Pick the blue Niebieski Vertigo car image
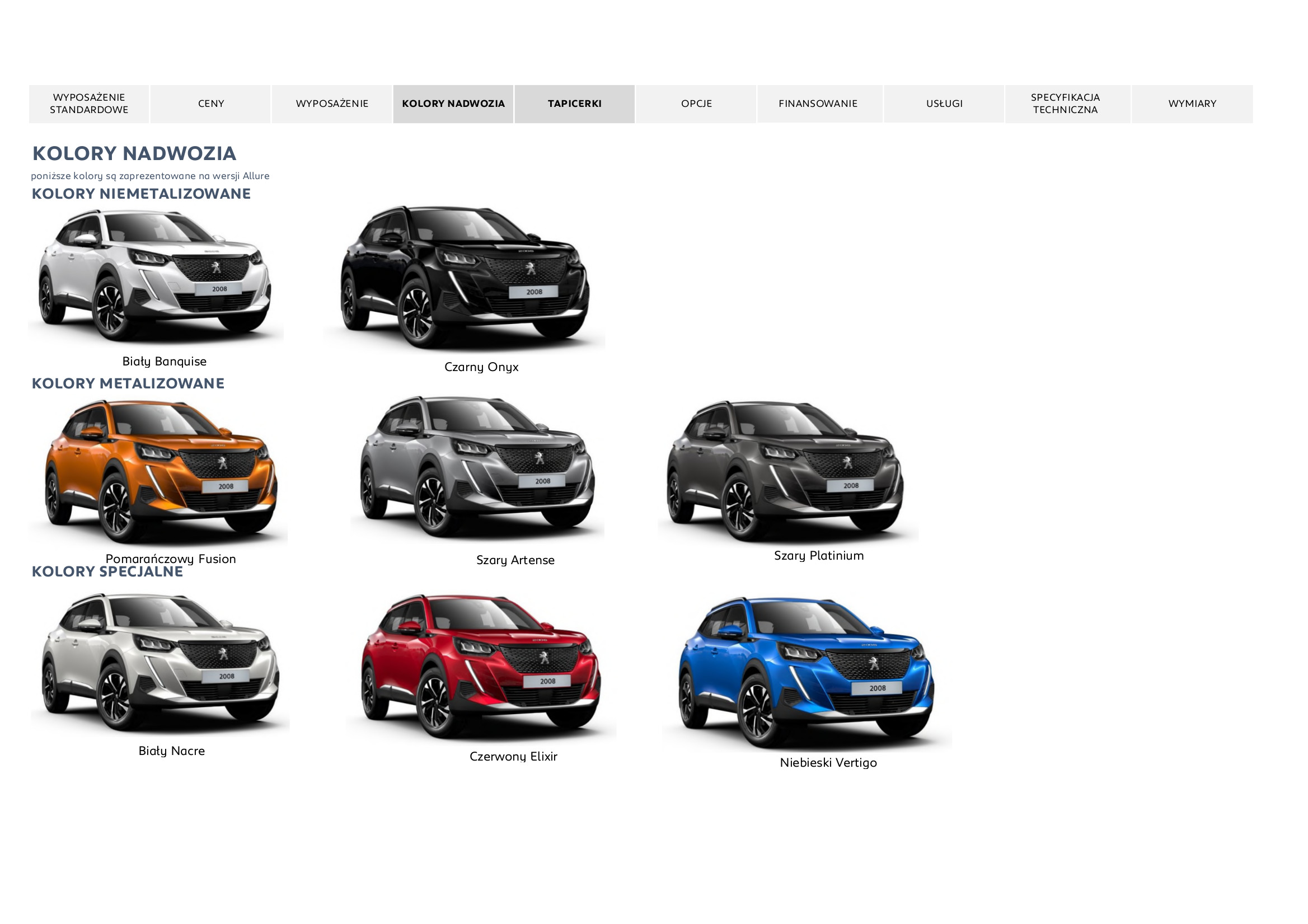The image size is (1308, 924). 807,673
